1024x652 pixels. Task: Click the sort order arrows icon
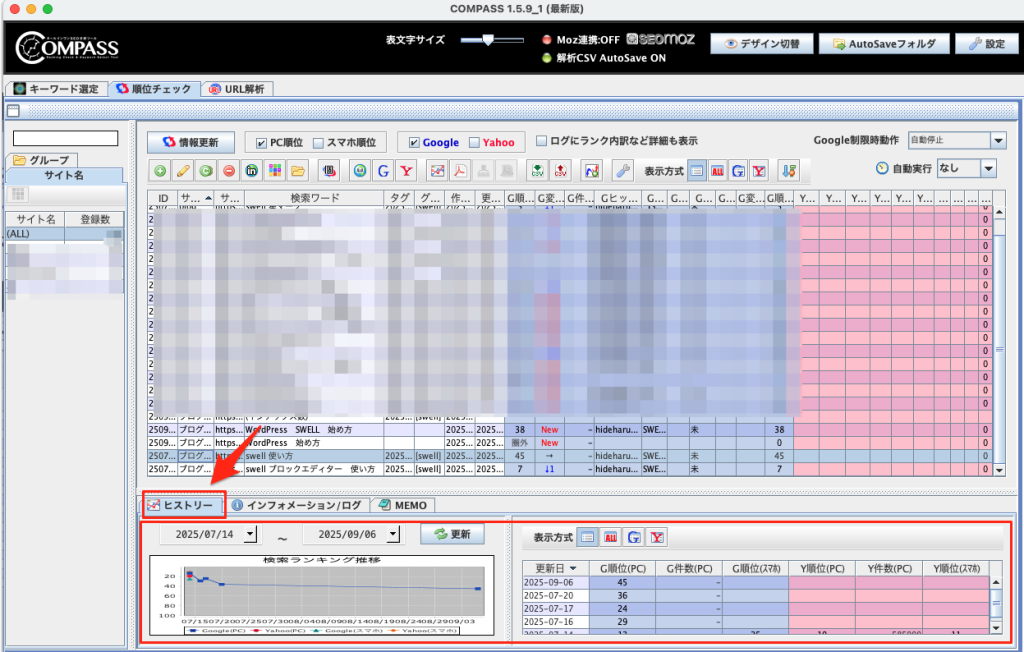pyautogui.click(x=789, y=170)
